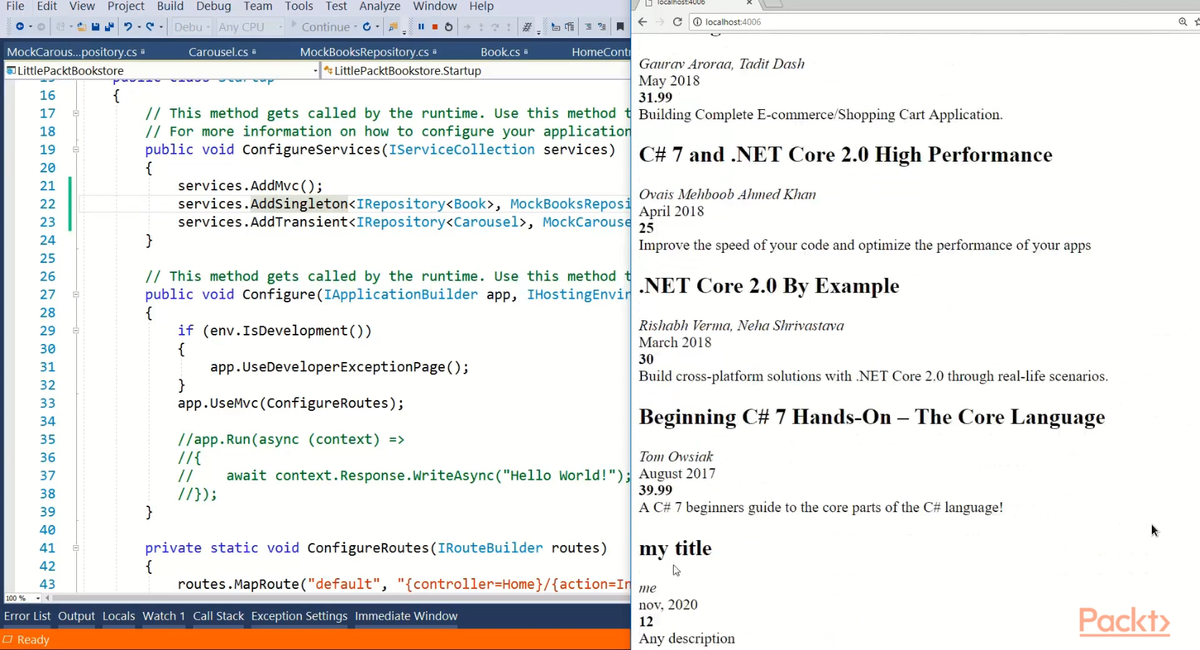This screenshot has width=1200, height=650.
Task: Open the Call Stack panel tab
Action: pos(218,616)
